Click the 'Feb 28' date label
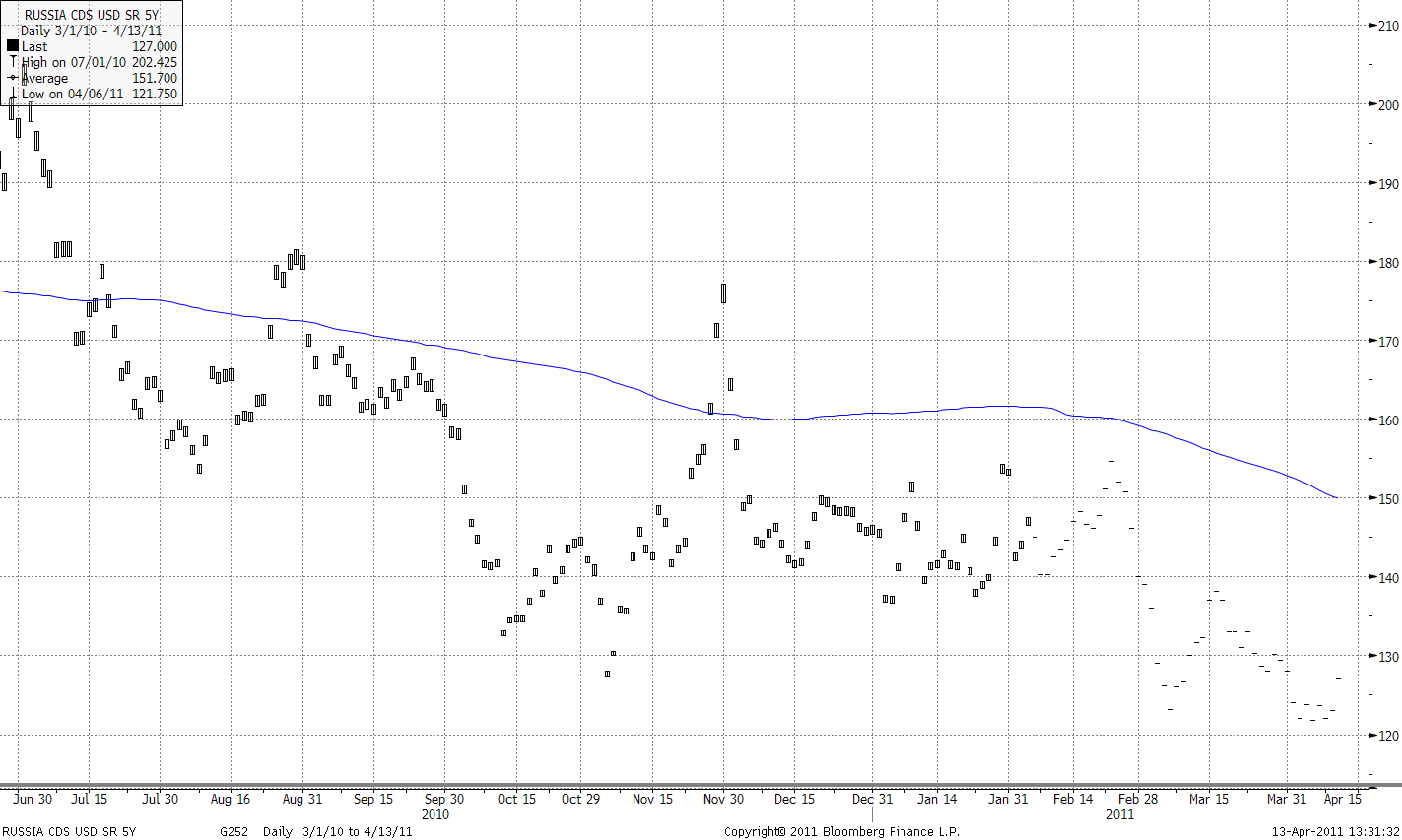 point(1138,799)
